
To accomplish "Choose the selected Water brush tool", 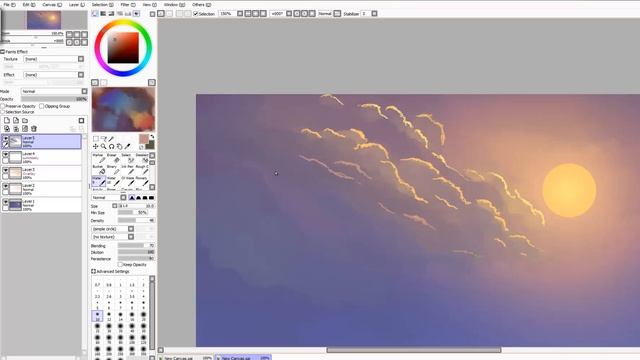I will coord(99,181).
